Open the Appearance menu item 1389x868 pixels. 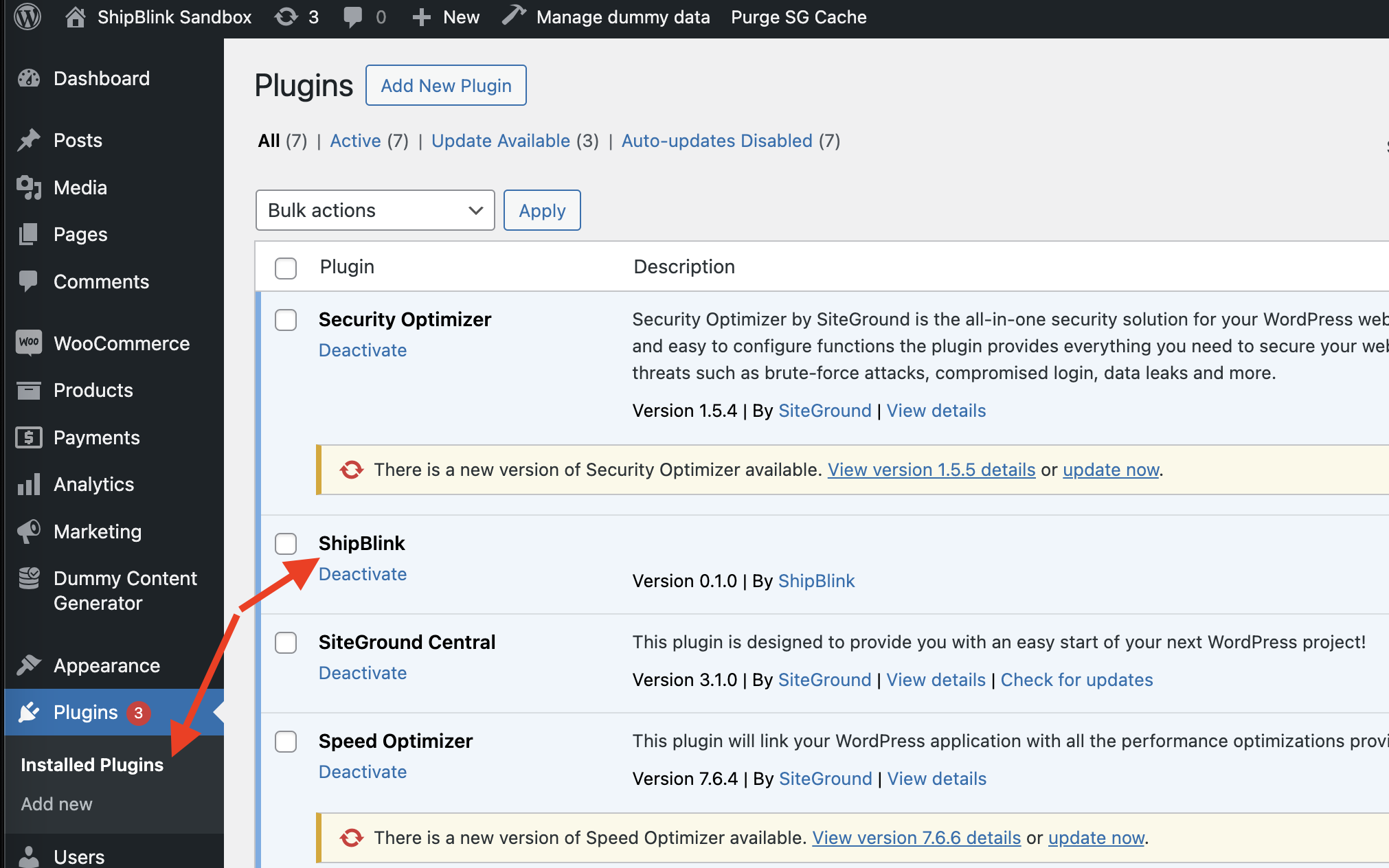coord(106,665)
